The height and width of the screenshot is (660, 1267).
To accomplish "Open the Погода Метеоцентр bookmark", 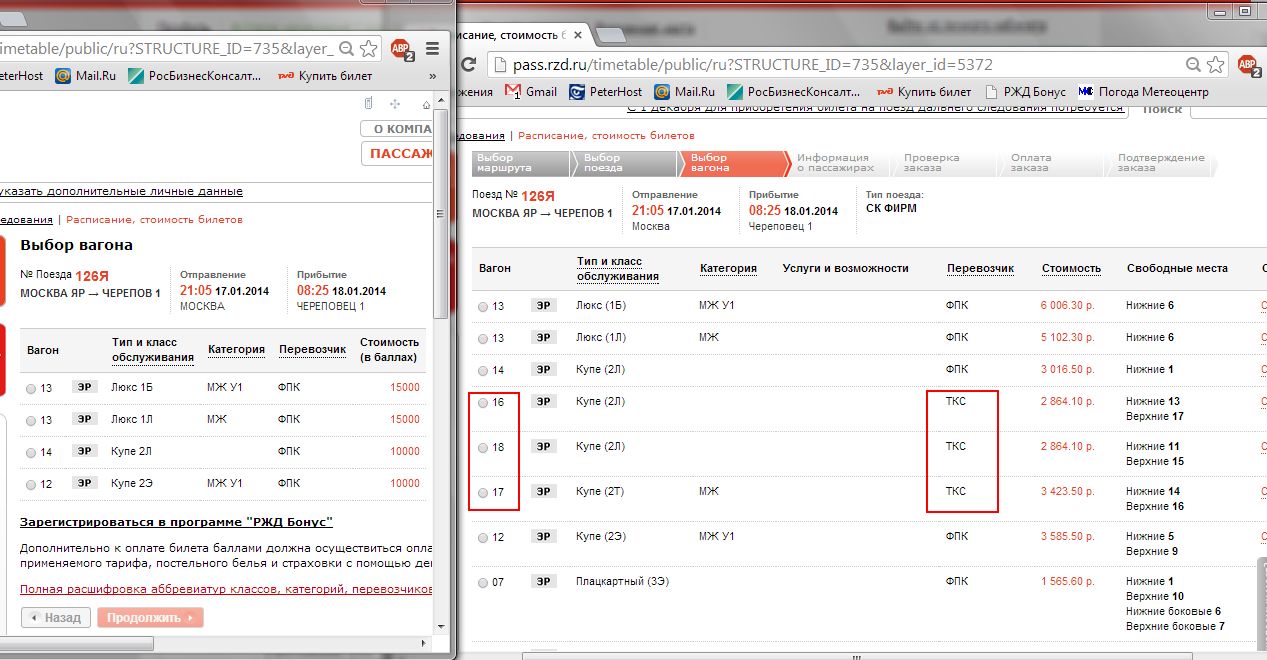I will click(1143, 92).
